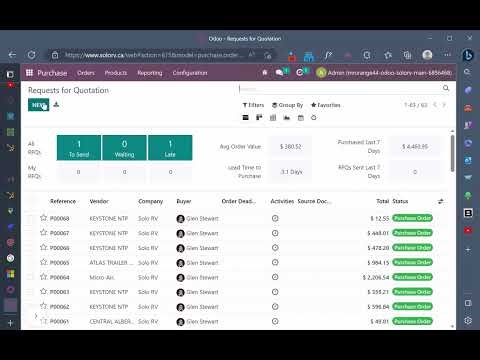Toggle favorite star for P00068

click(43, 218)
